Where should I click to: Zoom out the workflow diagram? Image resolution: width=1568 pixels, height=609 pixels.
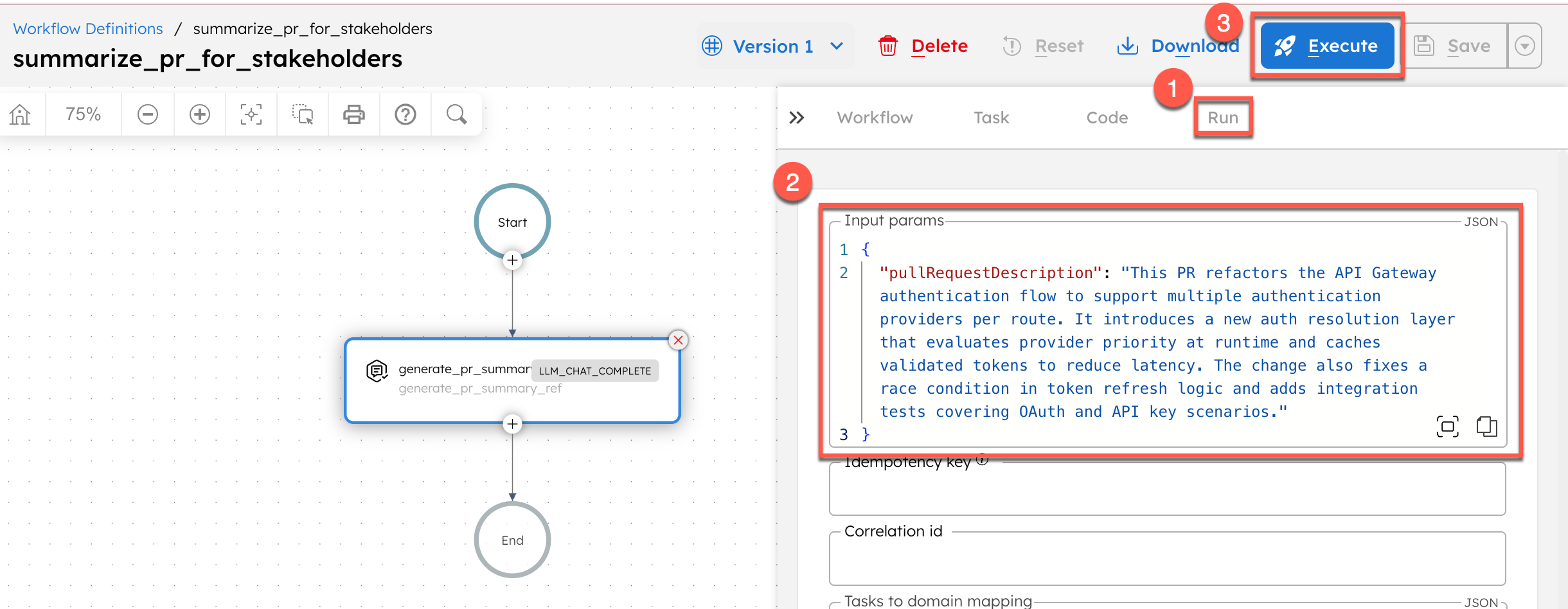[x=147, y=114]
